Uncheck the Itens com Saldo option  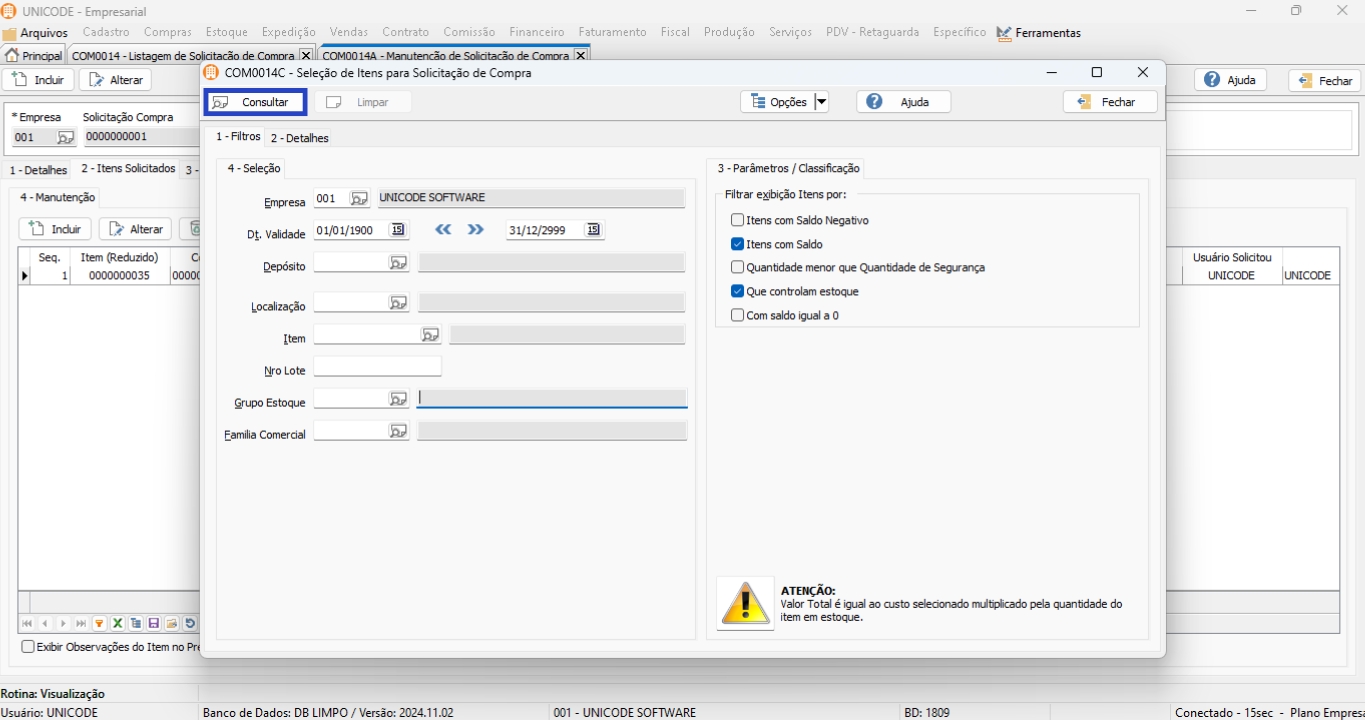point(737,244)
